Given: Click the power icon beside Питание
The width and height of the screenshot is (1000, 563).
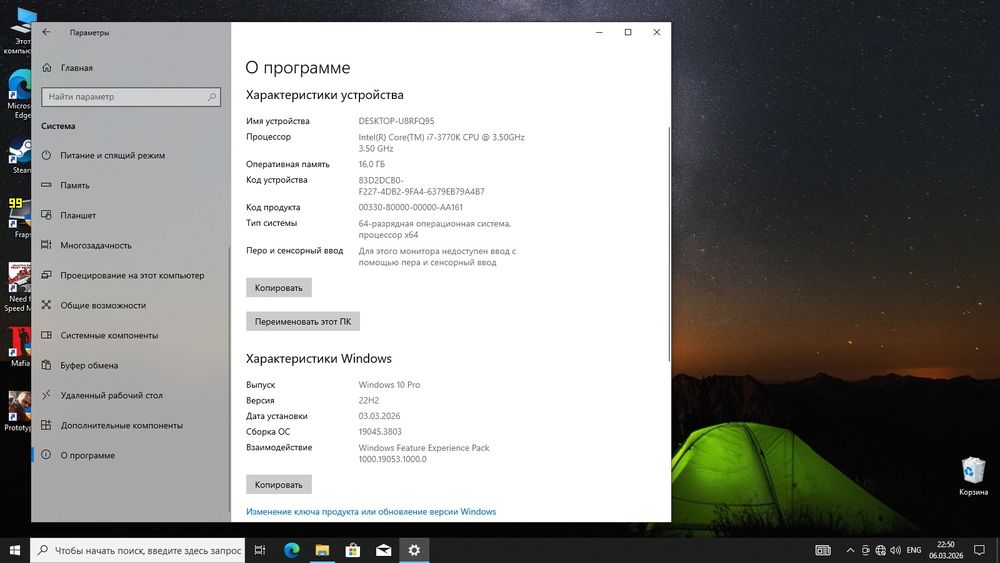Looking at the screenshot, I should coord(47,155).
